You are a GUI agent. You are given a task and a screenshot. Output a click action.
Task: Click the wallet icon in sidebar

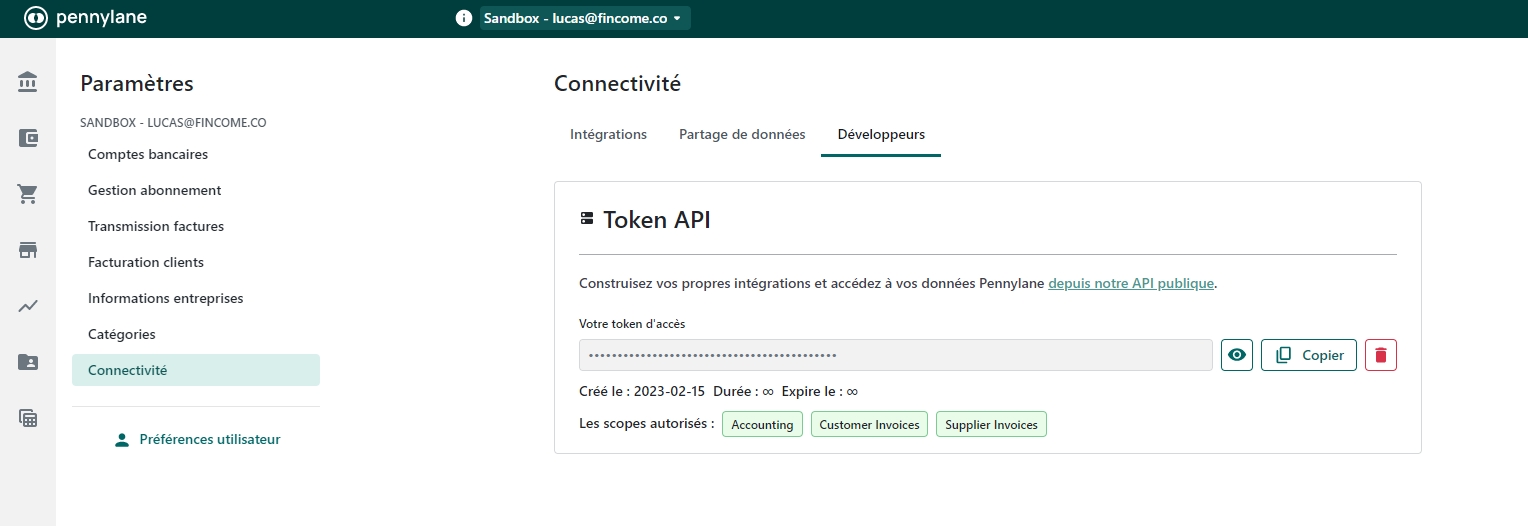pyautogui.click(x=28, y=138)
